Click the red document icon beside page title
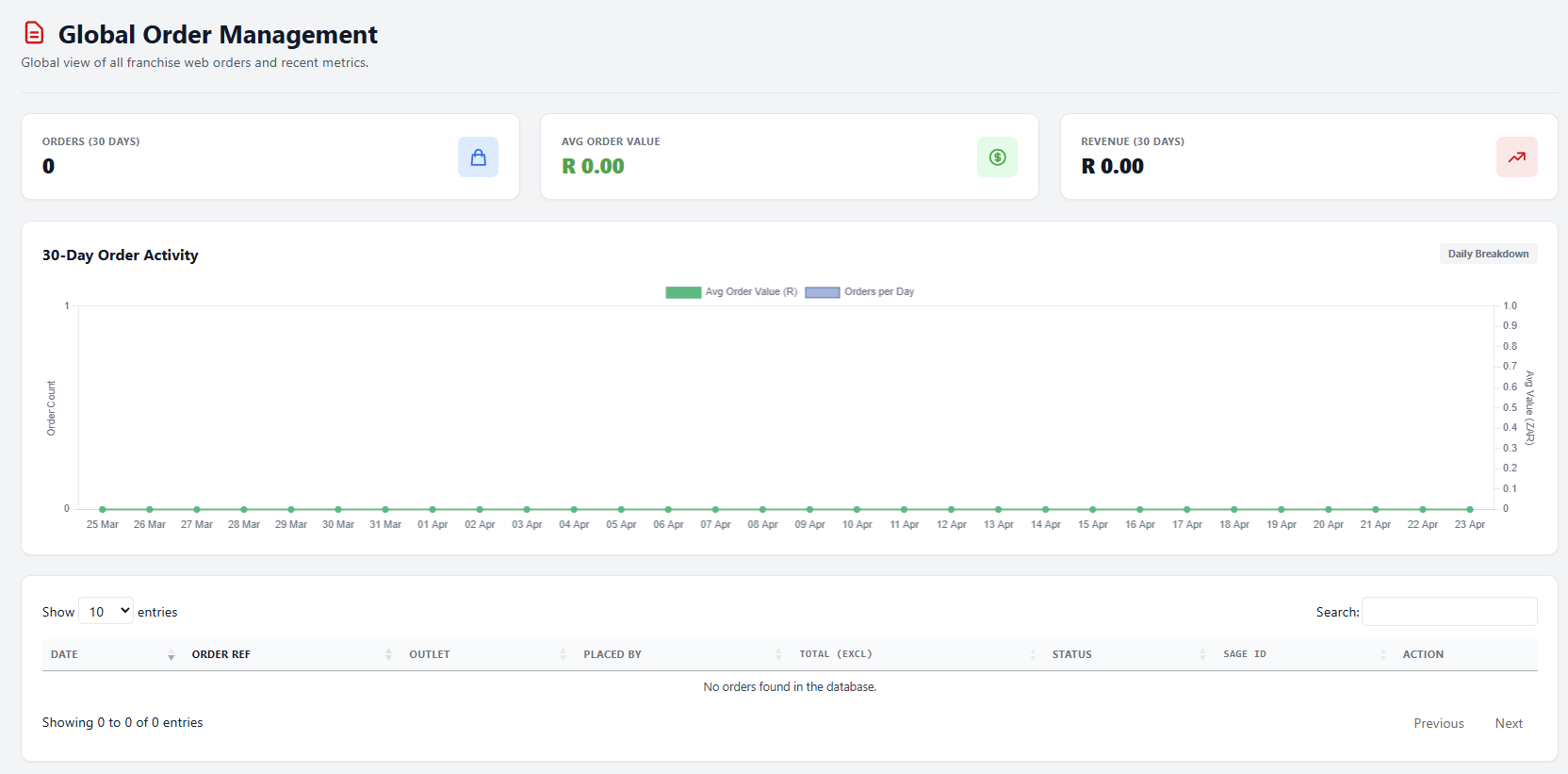The image size is (1568, 774). [34, 33]
